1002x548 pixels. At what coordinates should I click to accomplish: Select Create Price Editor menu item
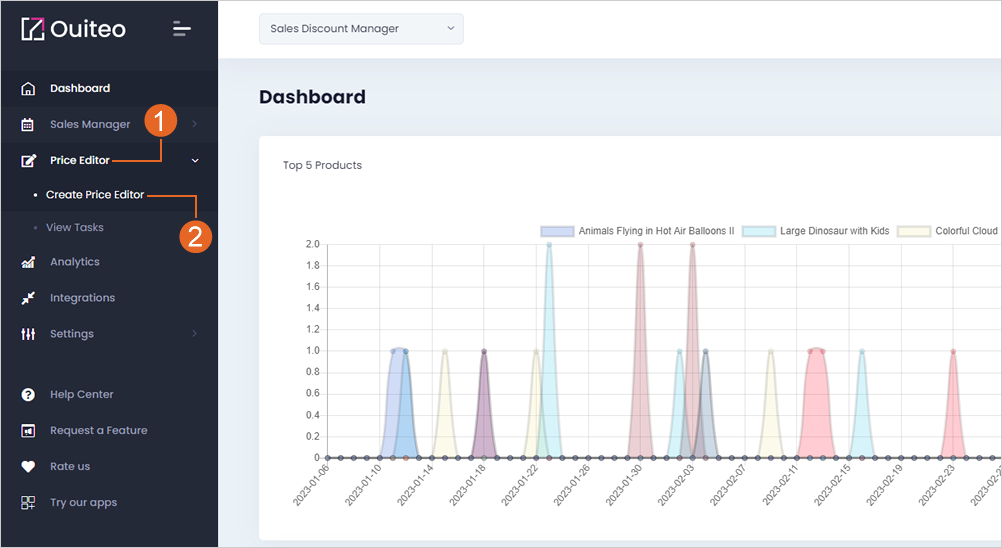coord(95,195)
